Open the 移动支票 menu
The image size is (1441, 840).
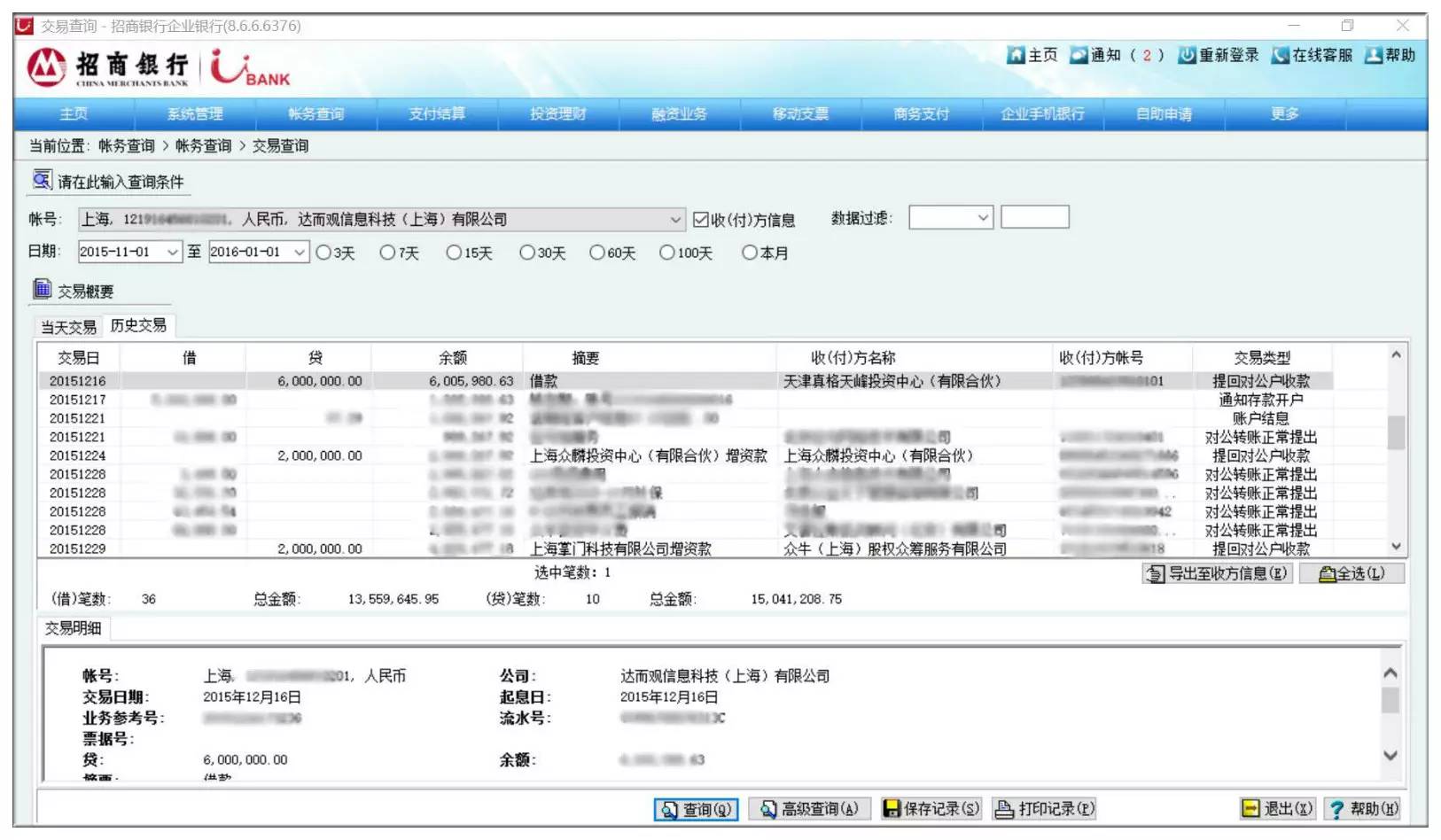pyautogui.click(x=800, y=113)
